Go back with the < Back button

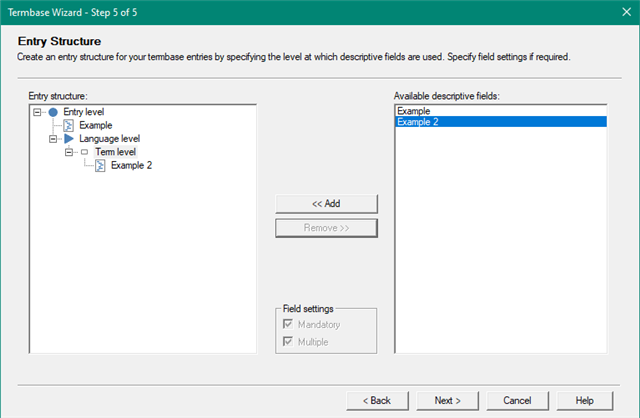coord(376,400)
